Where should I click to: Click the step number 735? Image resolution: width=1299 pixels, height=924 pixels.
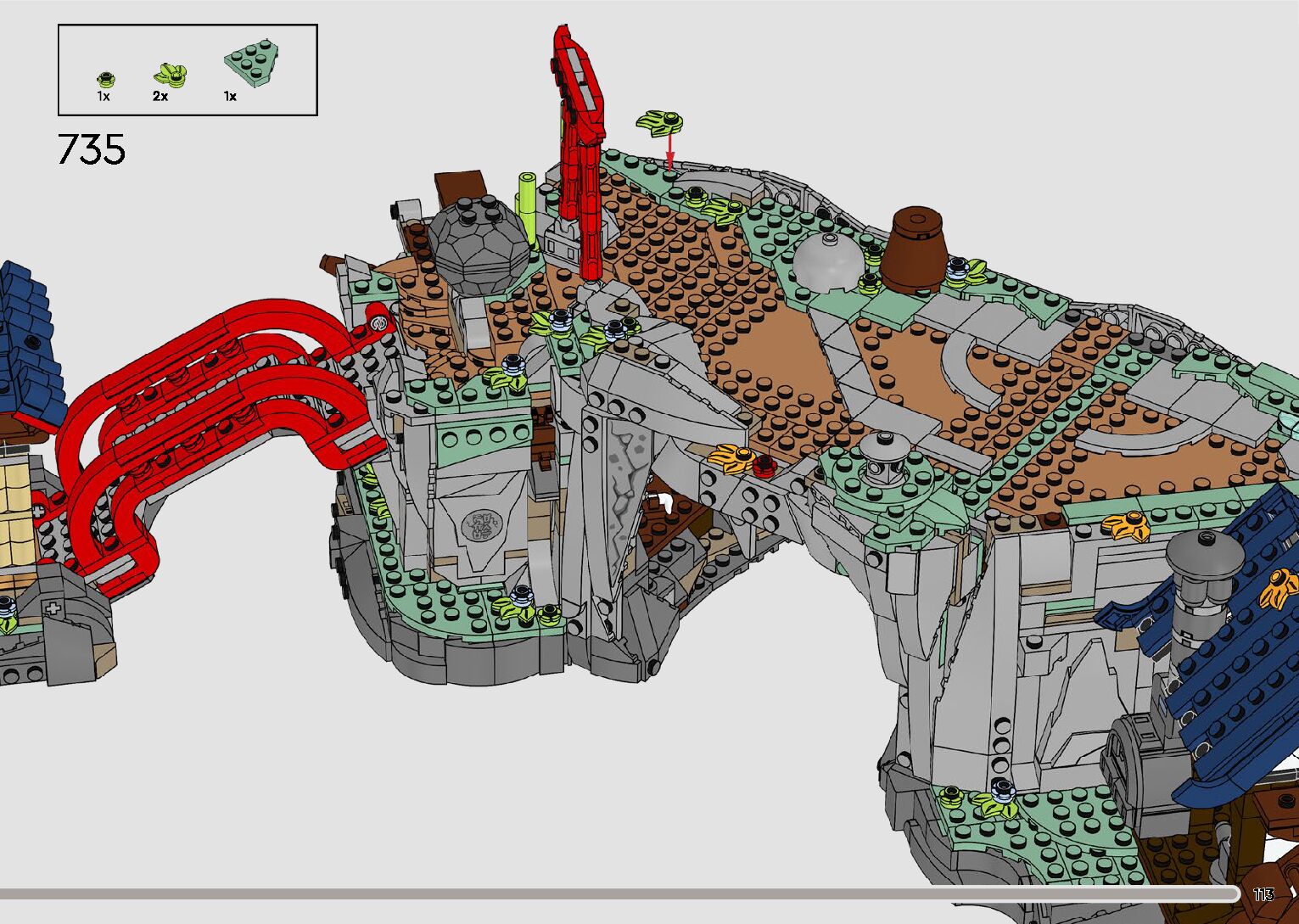[x=92, y=149]
